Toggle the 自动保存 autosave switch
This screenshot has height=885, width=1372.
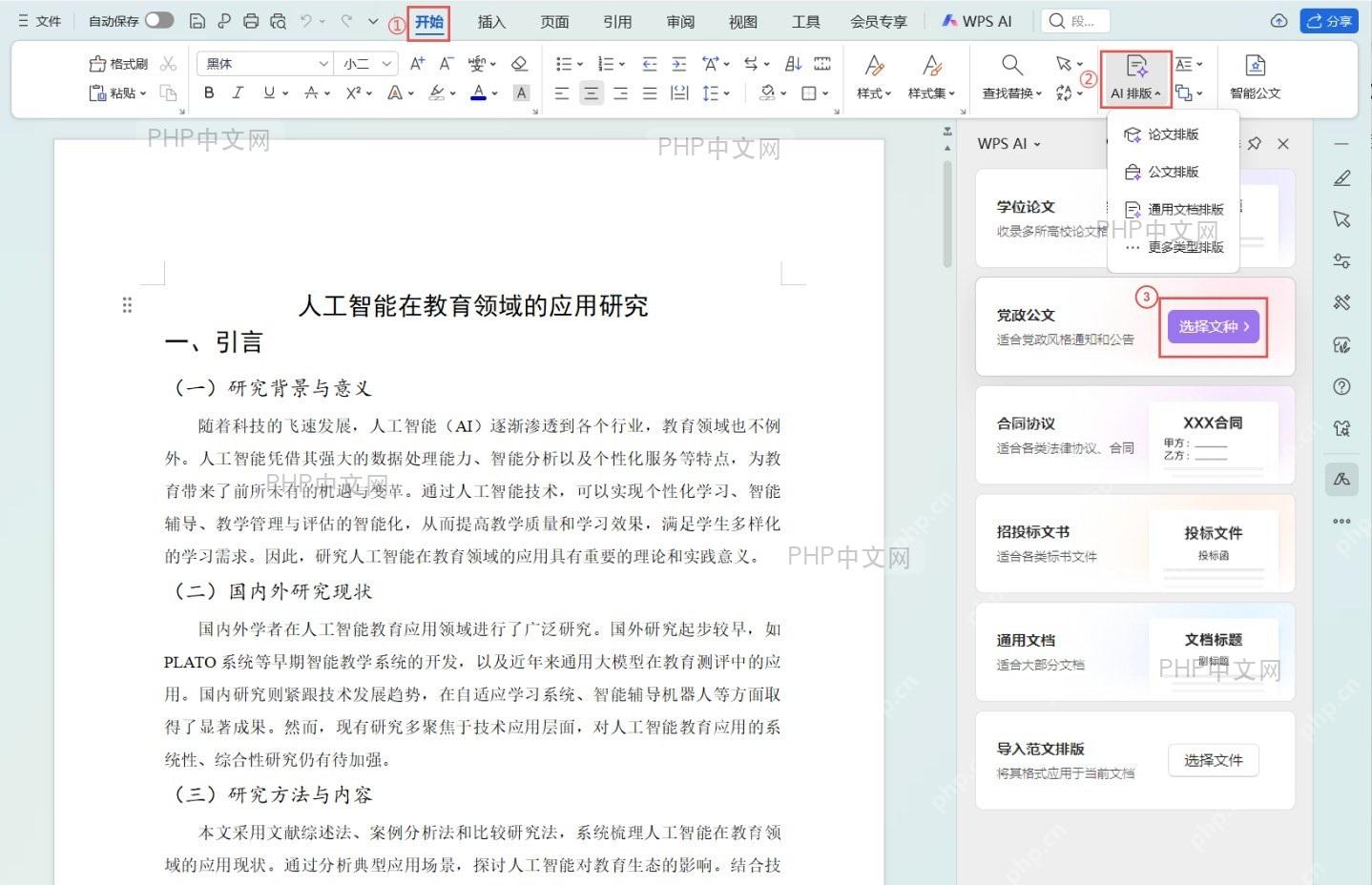click(159, 20)
